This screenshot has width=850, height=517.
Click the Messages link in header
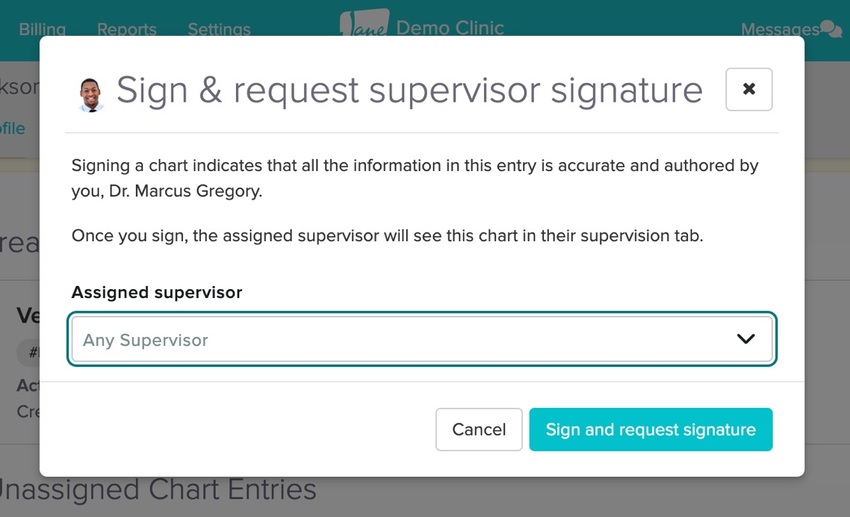[x=780, y=29]
